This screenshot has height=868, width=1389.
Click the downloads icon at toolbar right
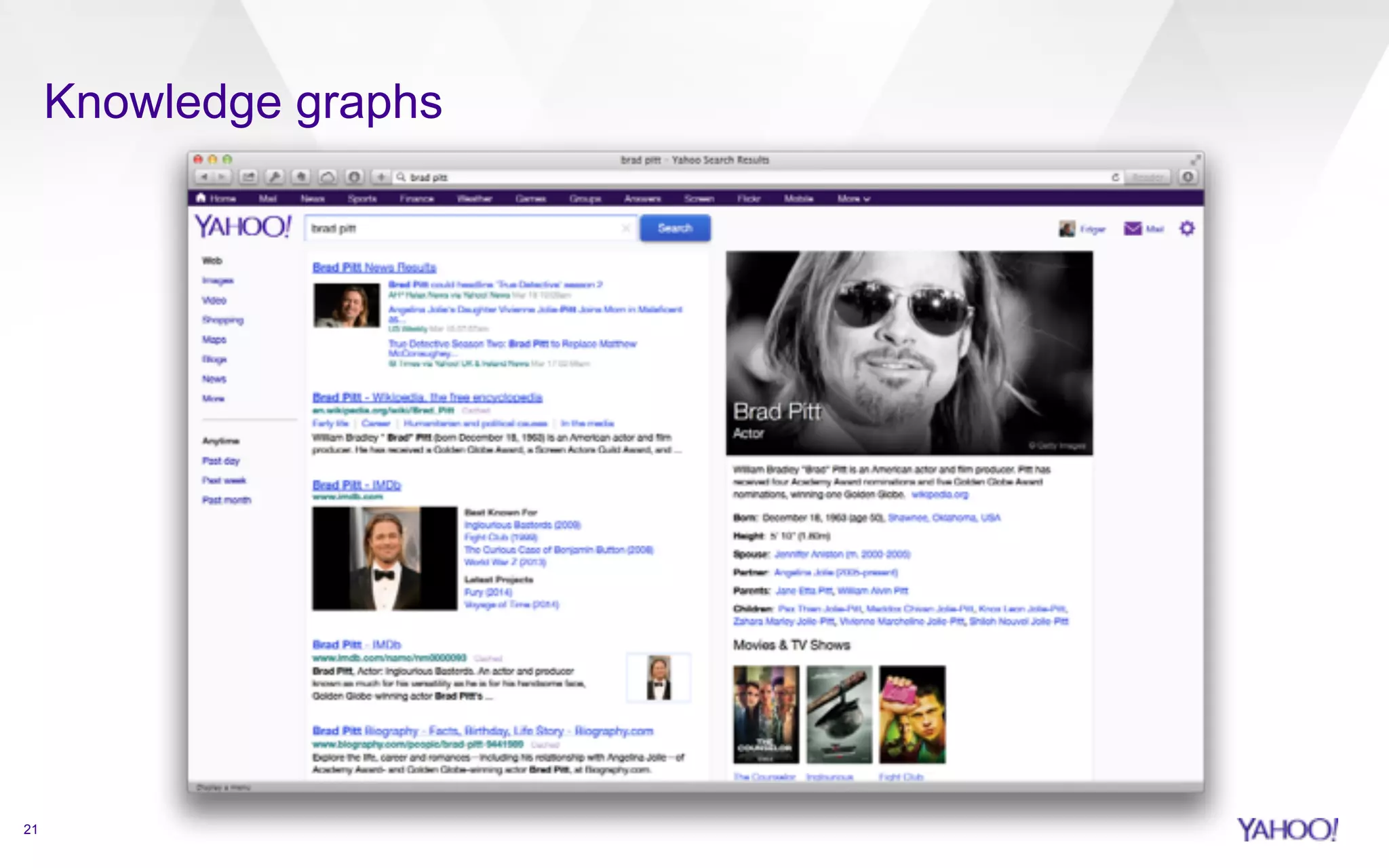click(x=1188, y=177)
